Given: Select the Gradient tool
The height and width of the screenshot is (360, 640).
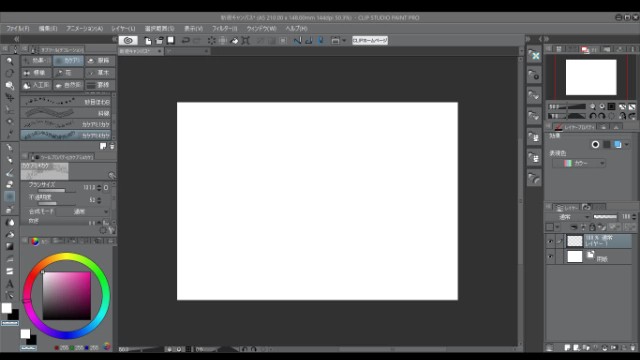Looking at the screenshot, I should point(9,247).
